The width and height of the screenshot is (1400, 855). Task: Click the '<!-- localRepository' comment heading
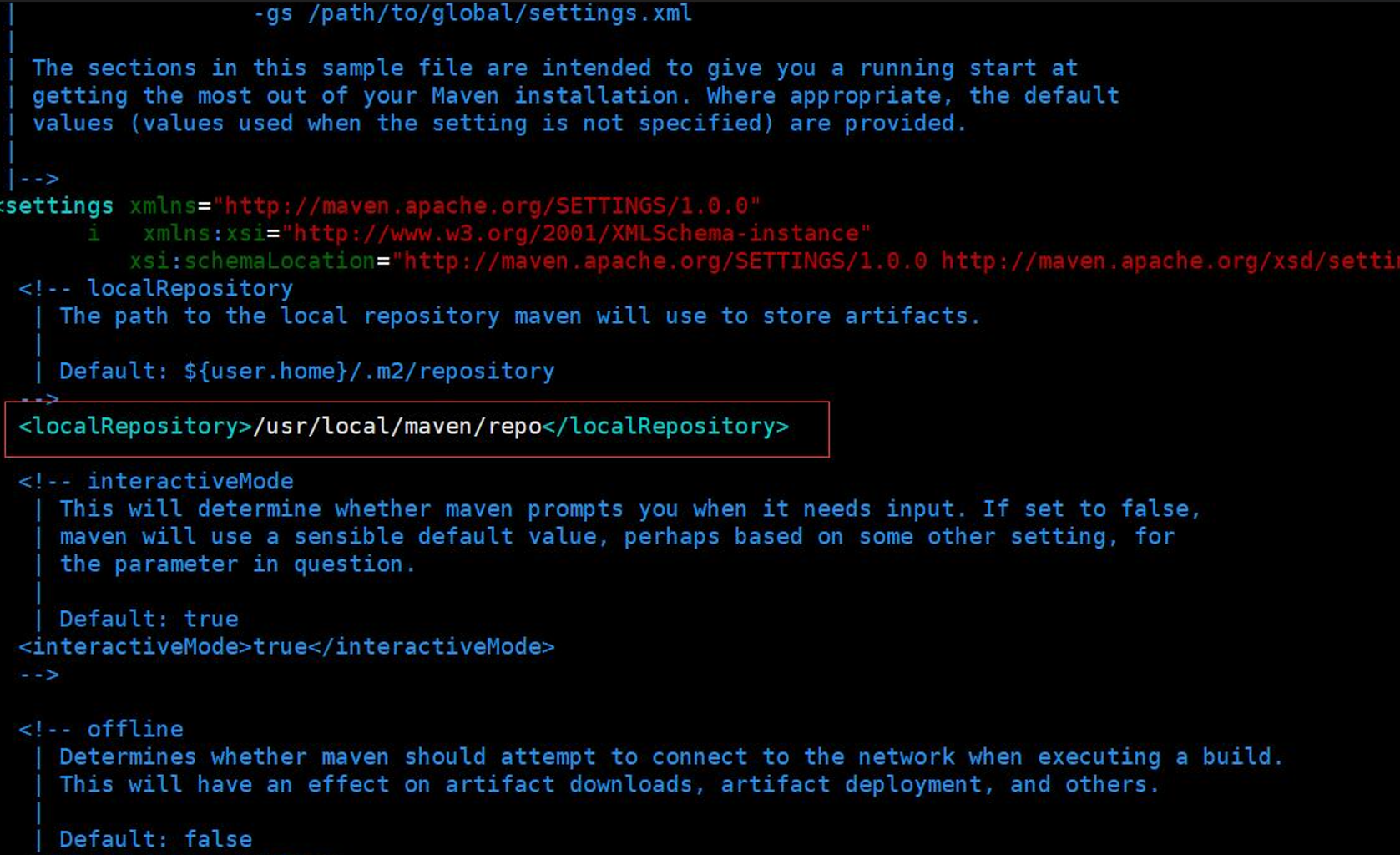coord(156,288)
